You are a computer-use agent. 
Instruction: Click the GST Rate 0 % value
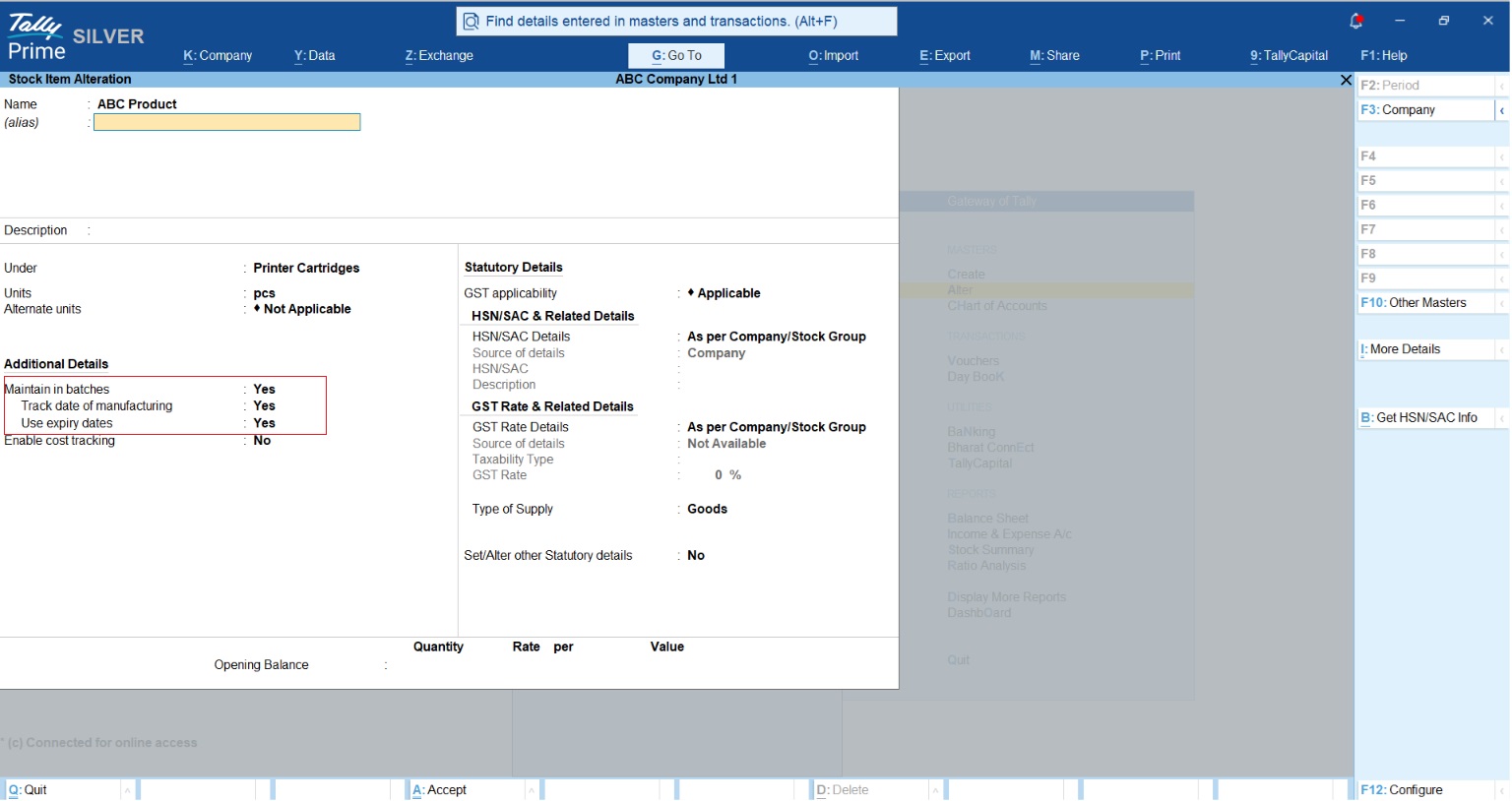click(x=727, y=475)
